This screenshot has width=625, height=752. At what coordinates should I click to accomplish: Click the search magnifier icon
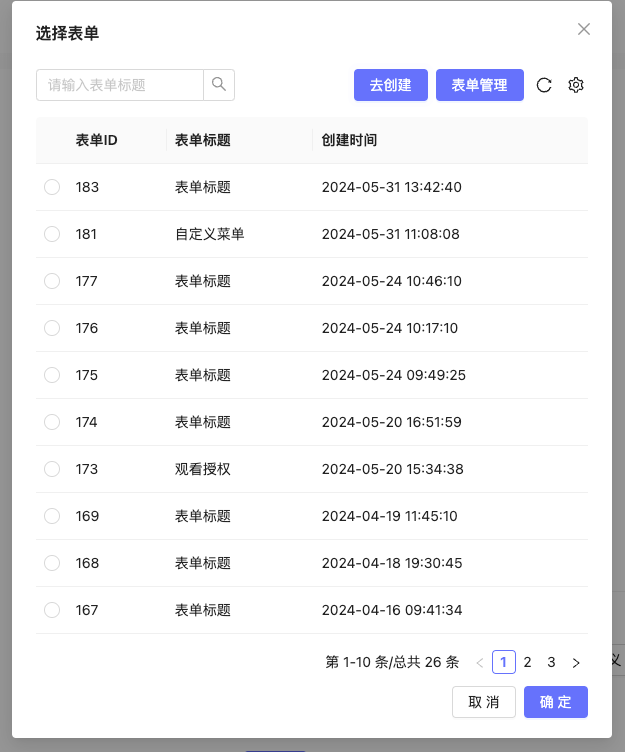point(219,85)
